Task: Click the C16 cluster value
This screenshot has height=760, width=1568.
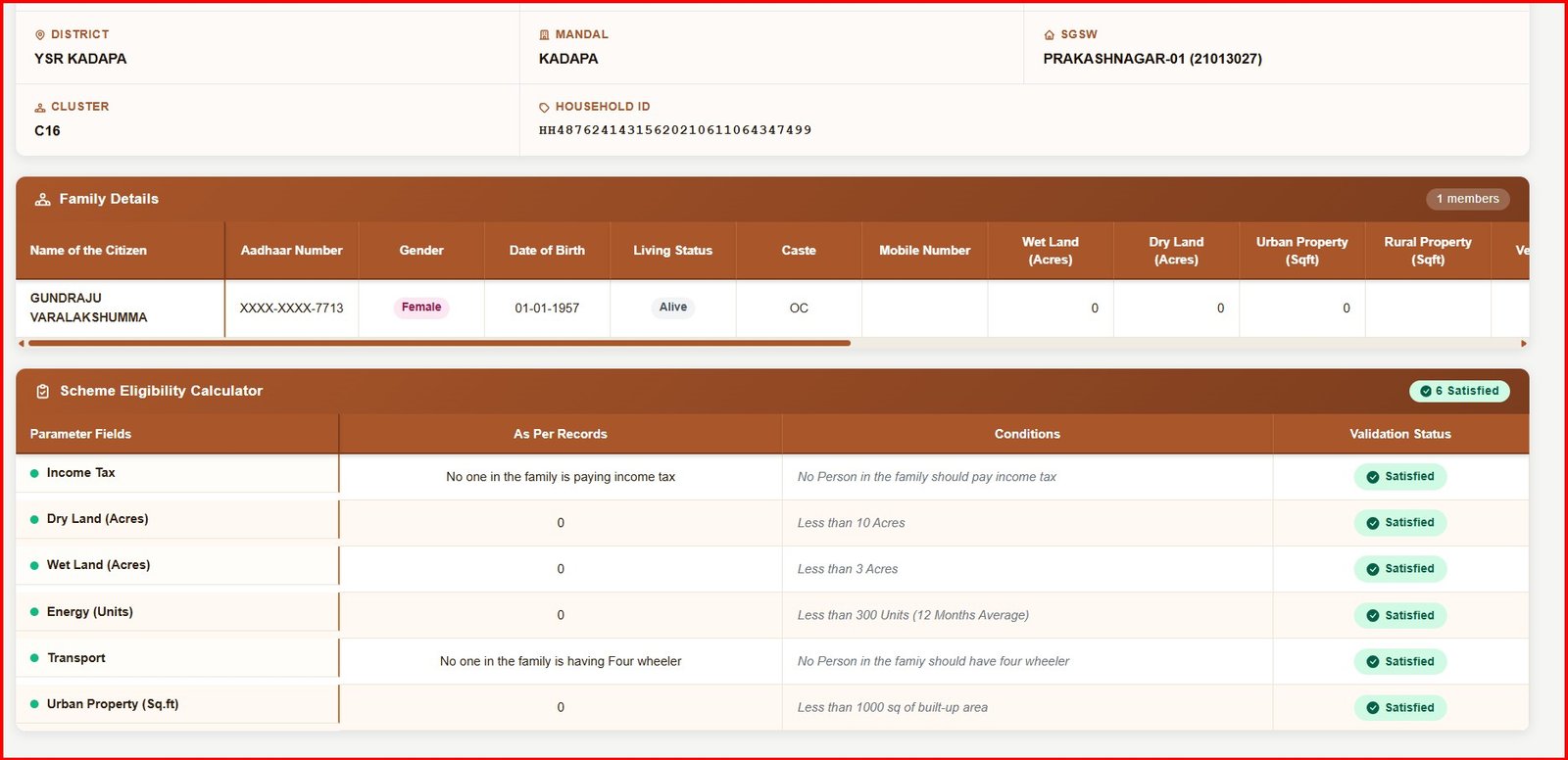Action: click(x=47, y=131)
